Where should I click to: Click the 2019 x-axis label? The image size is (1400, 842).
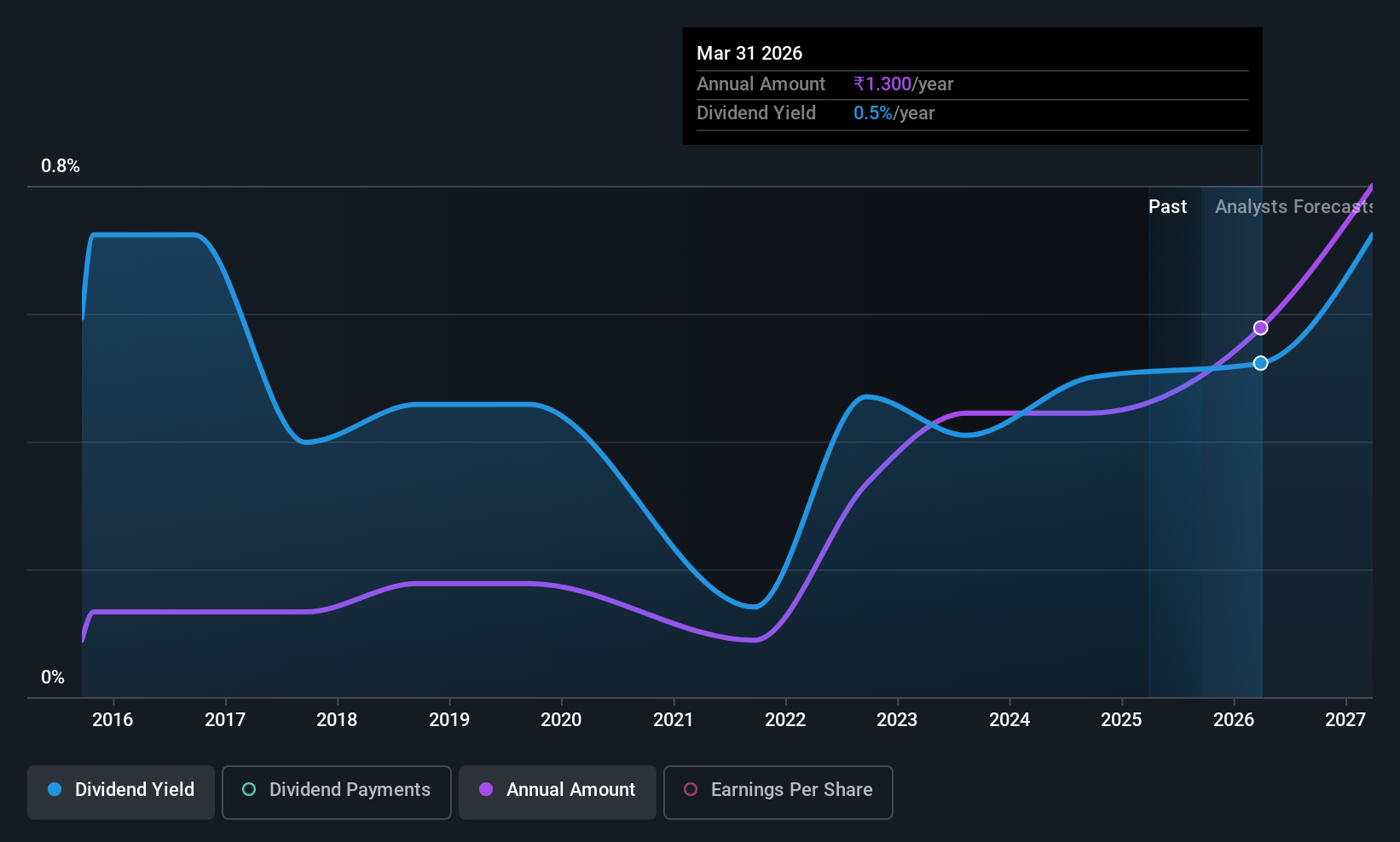pos(449,720)
